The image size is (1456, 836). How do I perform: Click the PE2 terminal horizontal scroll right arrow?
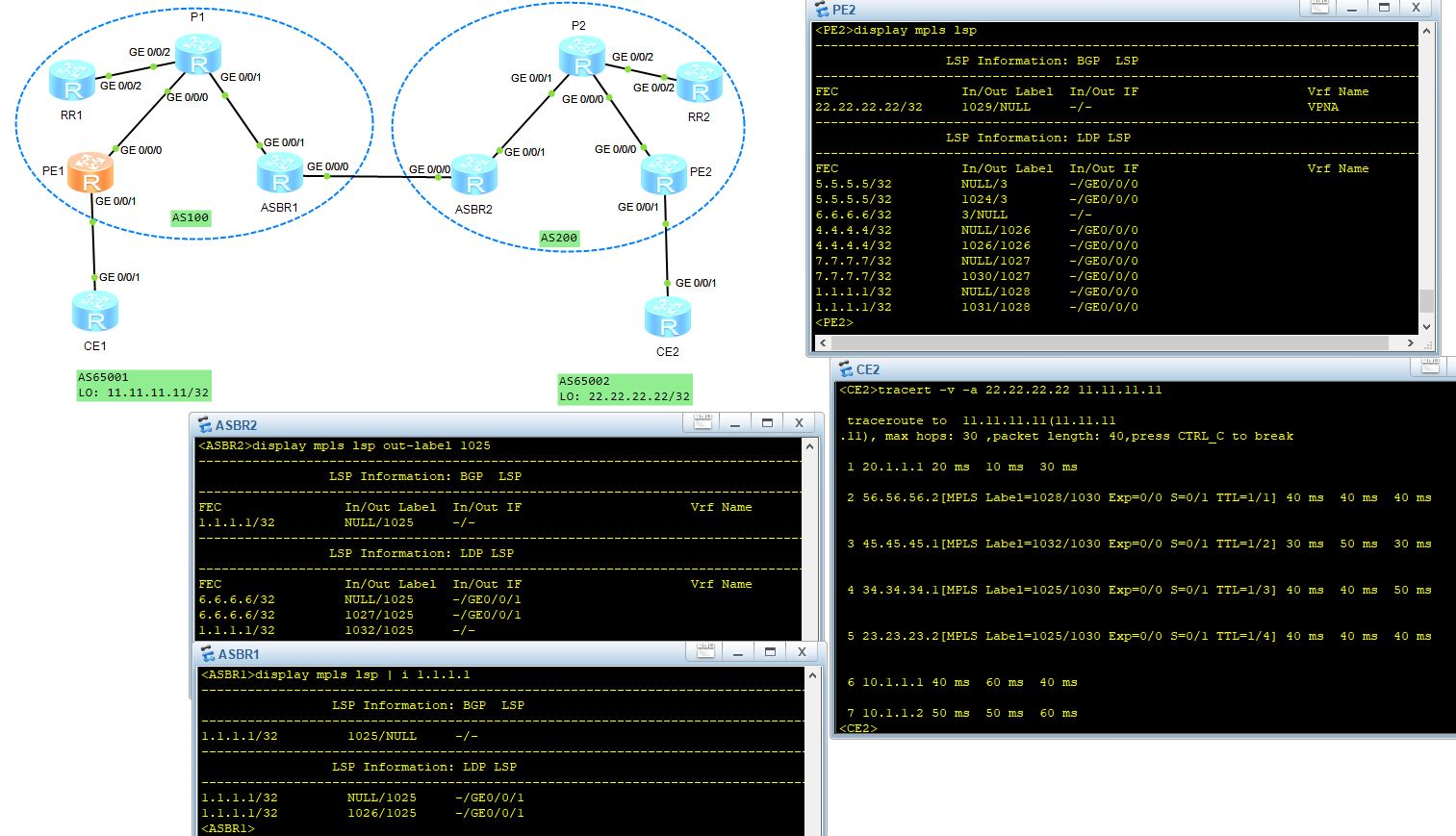(1411, 342)
